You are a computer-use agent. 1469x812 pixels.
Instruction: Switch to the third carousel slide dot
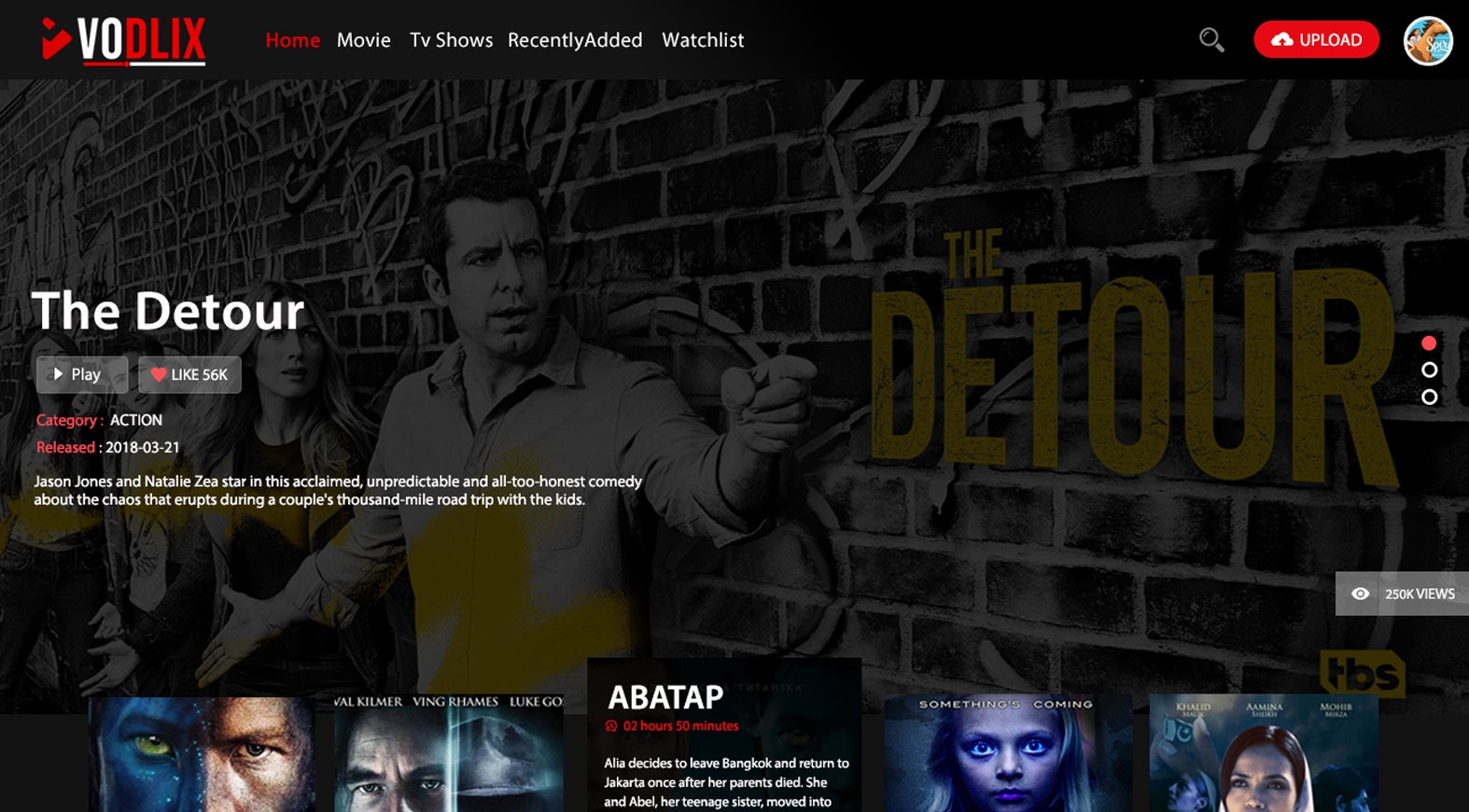click(x=1429, y=397)
